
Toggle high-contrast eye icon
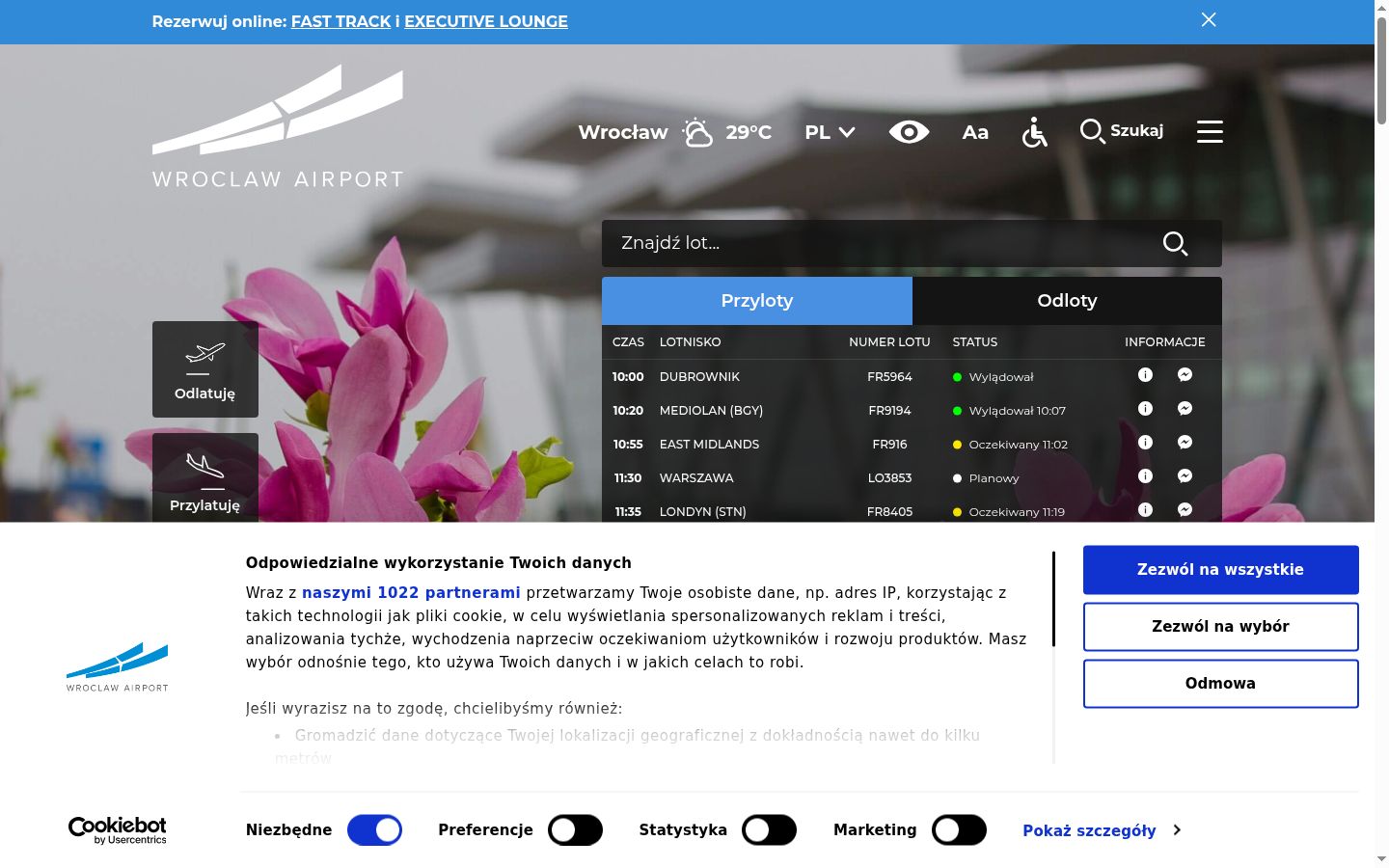[x=909, y=132]
